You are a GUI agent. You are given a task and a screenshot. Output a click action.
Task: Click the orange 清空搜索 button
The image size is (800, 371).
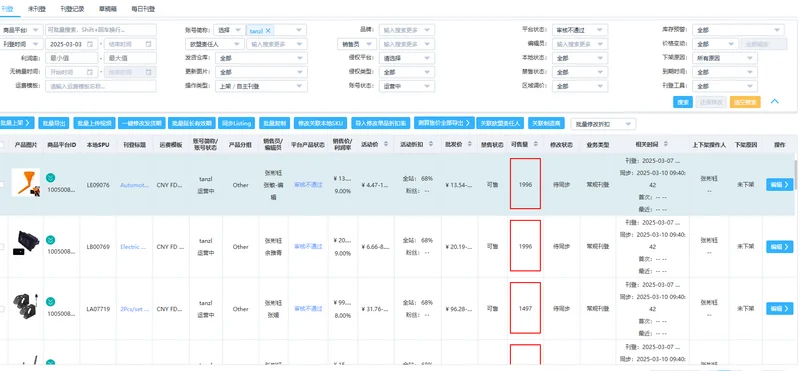pos(745,102)
